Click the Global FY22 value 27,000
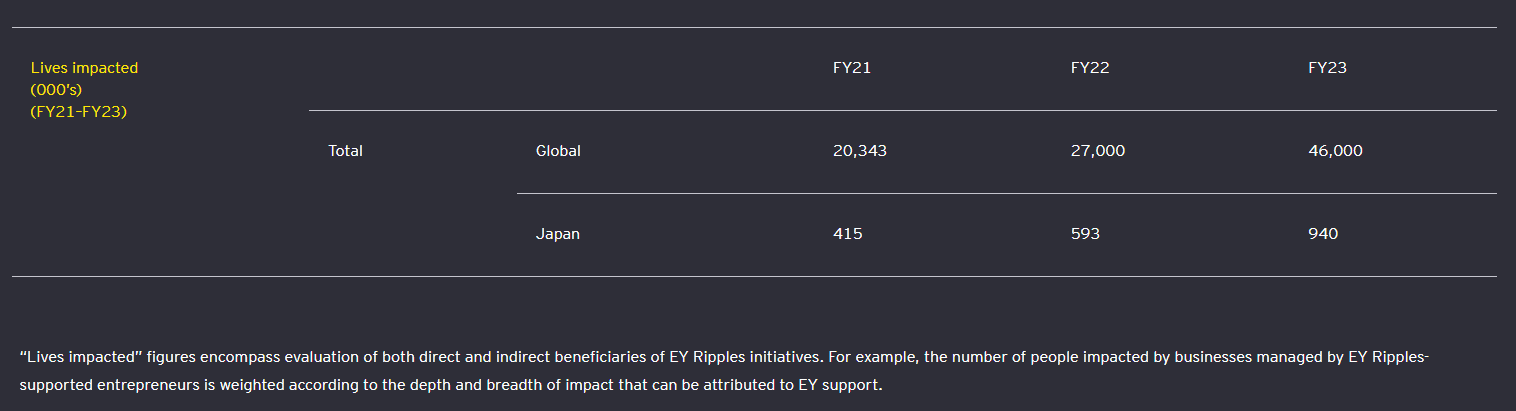Image resolution: width=1516 pixels, height=411 pixels. click(x=1097, y=151)
